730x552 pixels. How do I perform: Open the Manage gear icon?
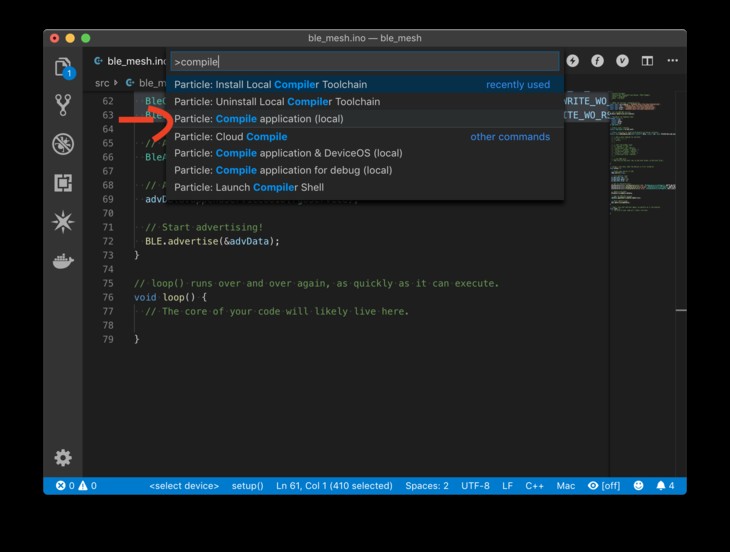(x=63, y=458)
